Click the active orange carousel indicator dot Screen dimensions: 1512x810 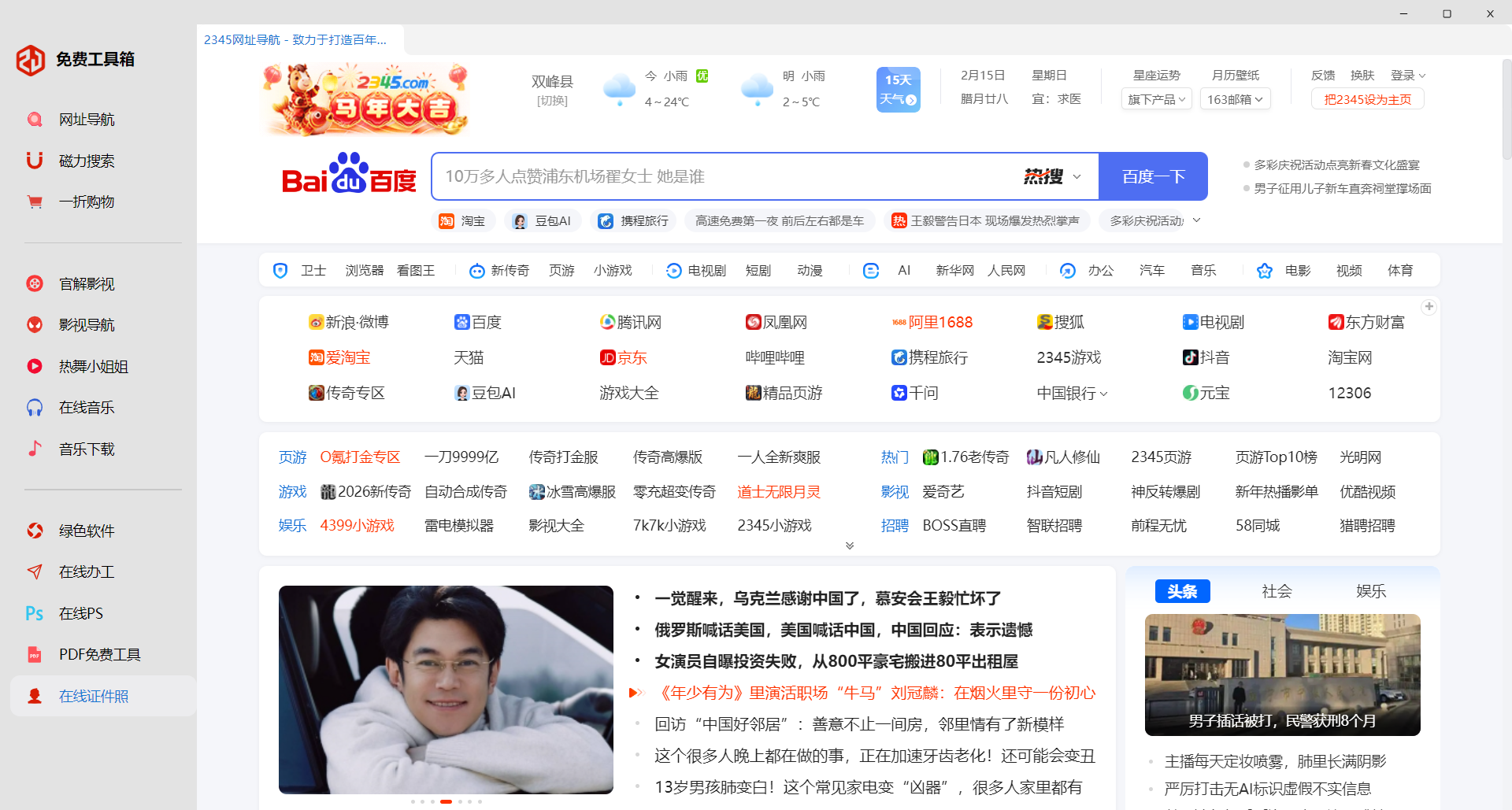[x=446, y=801]
